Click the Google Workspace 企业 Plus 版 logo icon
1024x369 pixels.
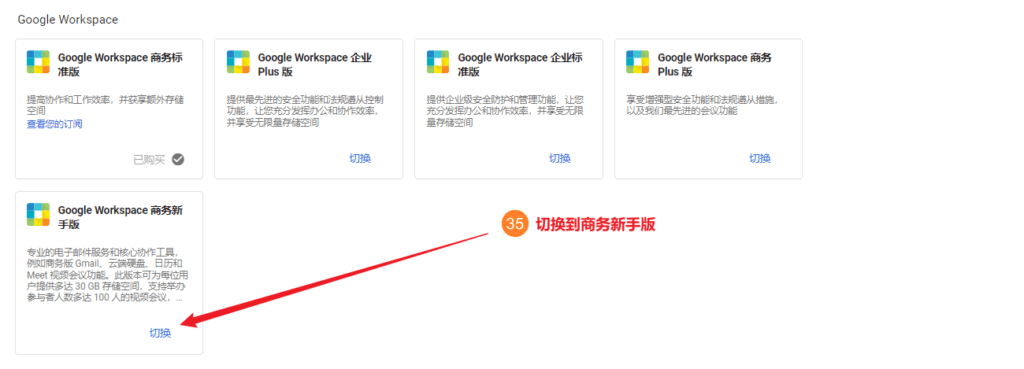pos(238,62)
